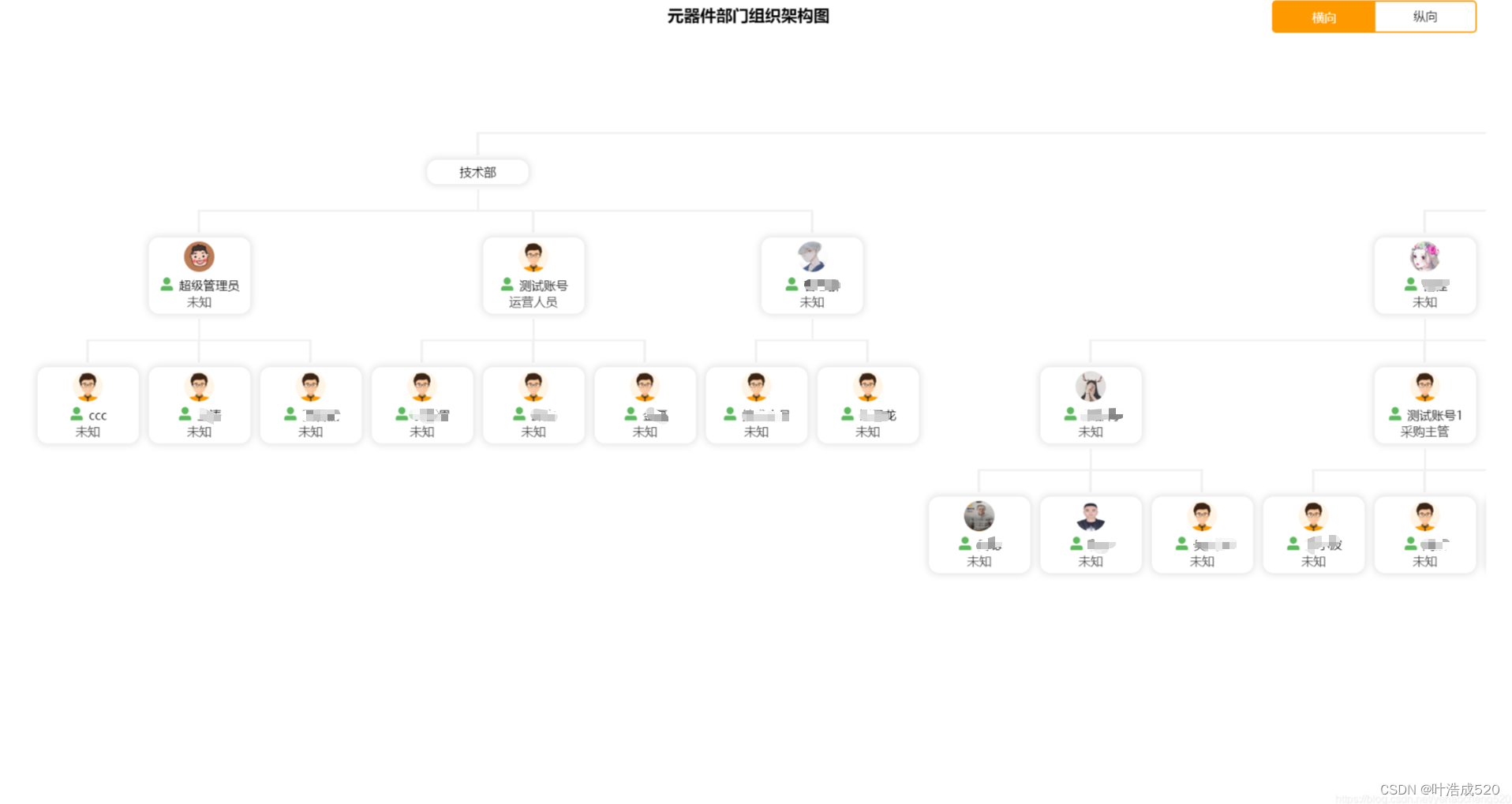Click the 超级管理员 avatar picture
Viewport: 1512px width, 804px height.
coord(199,256)
